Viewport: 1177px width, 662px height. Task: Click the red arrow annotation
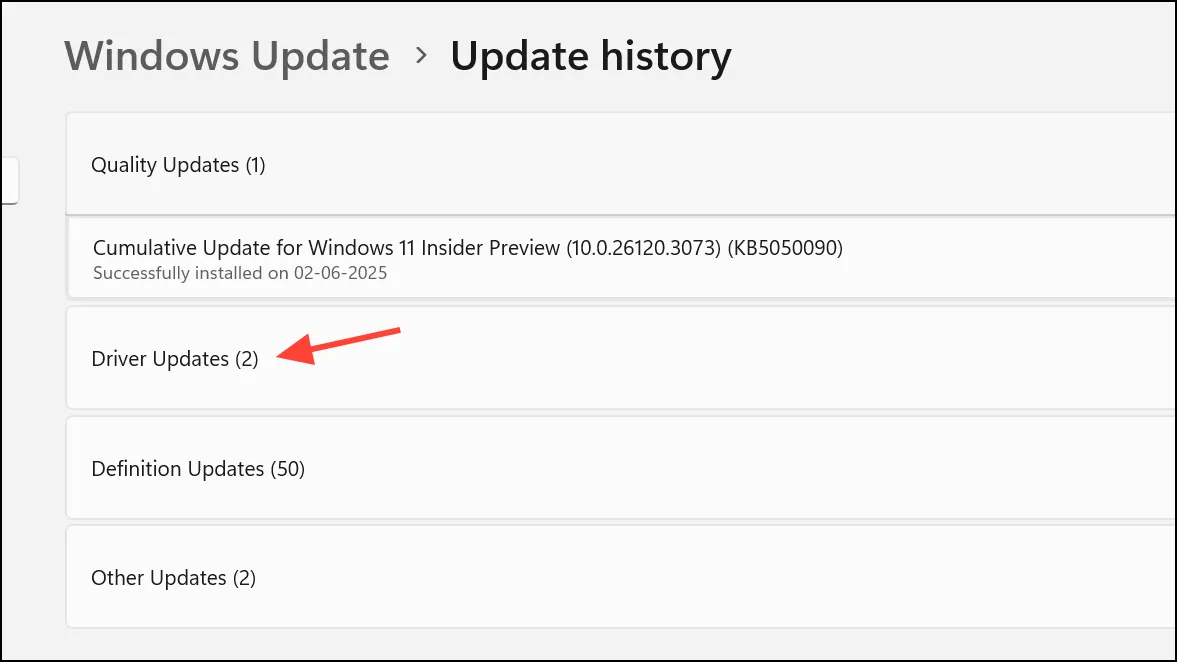pyautogui.click(x=338, y=346)
